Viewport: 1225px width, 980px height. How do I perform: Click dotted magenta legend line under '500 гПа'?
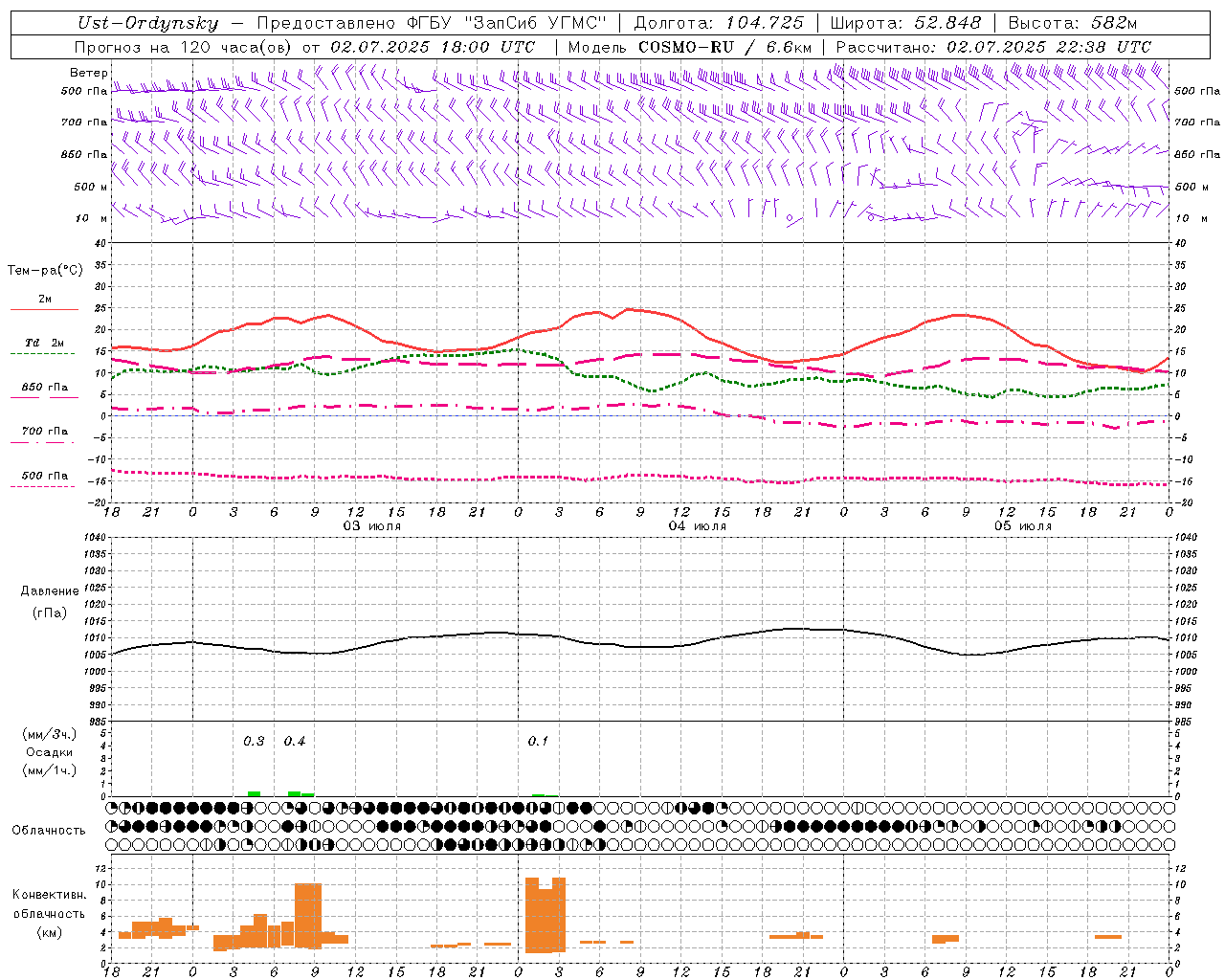[x=43, y=486]
